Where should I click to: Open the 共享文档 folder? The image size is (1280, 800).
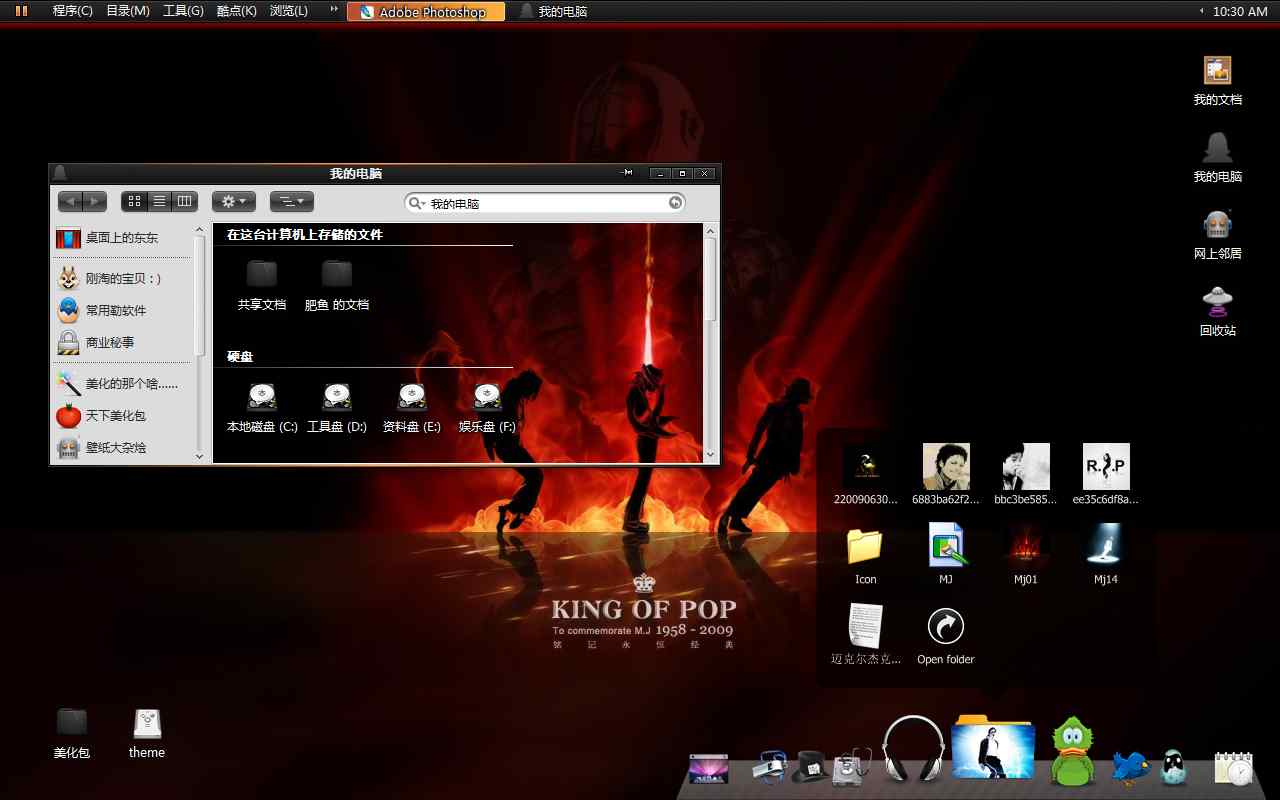(262, 285)
